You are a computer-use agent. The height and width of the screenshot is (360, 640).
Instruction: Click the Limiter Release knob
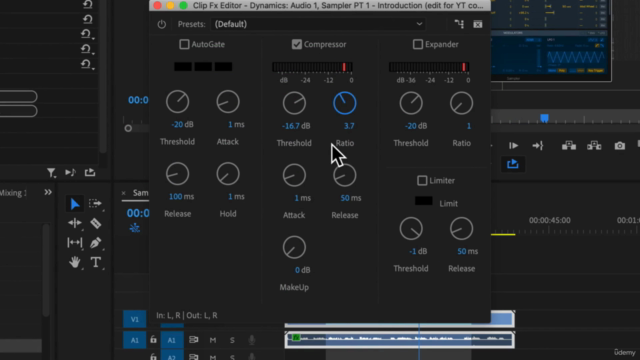point(462,229)
